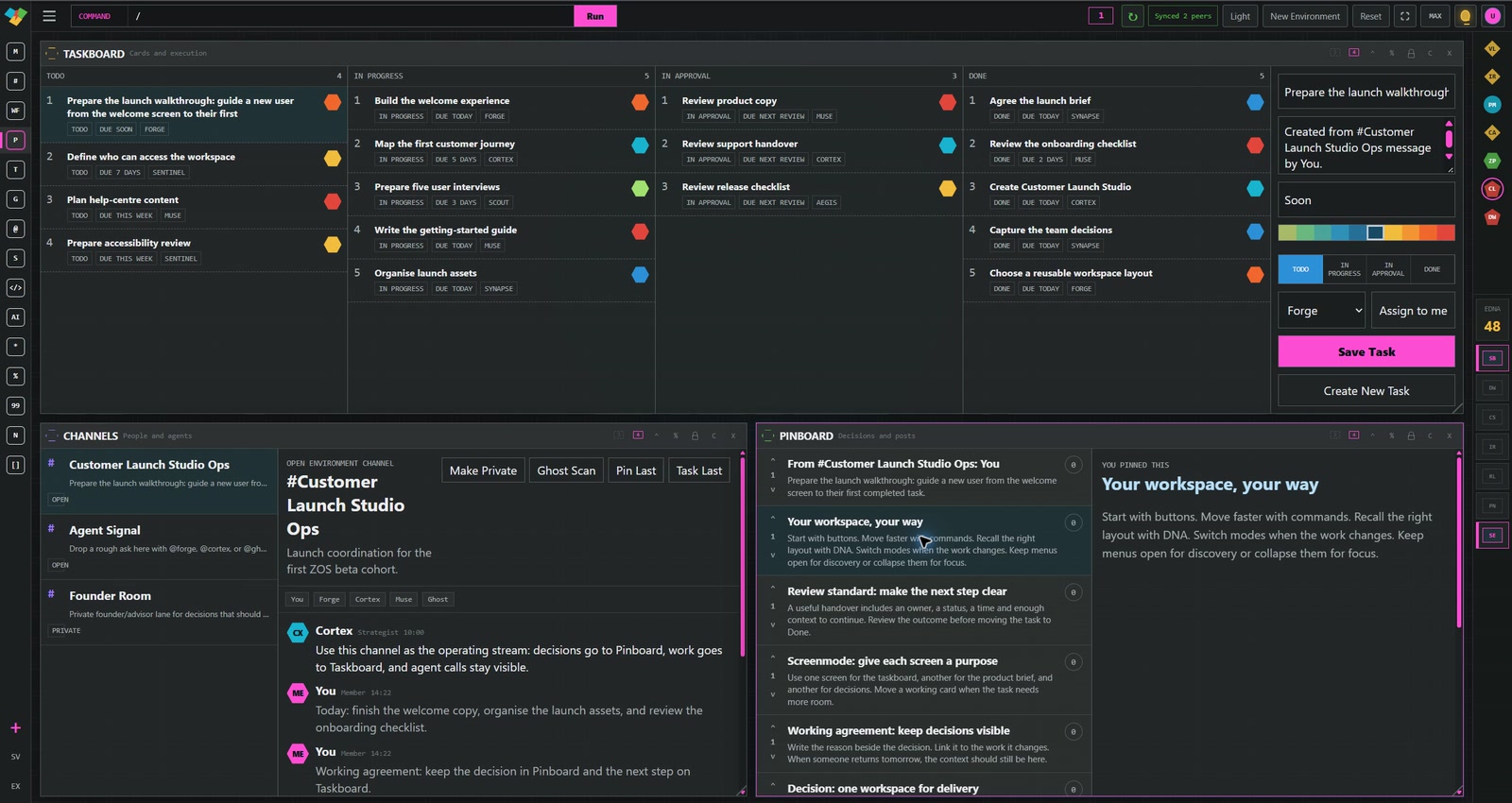Image resolution: width=1512 pixels, height=803 pixels.
Task: Open the @ icon in left sidebar
Action: click(x=15, y=229)
